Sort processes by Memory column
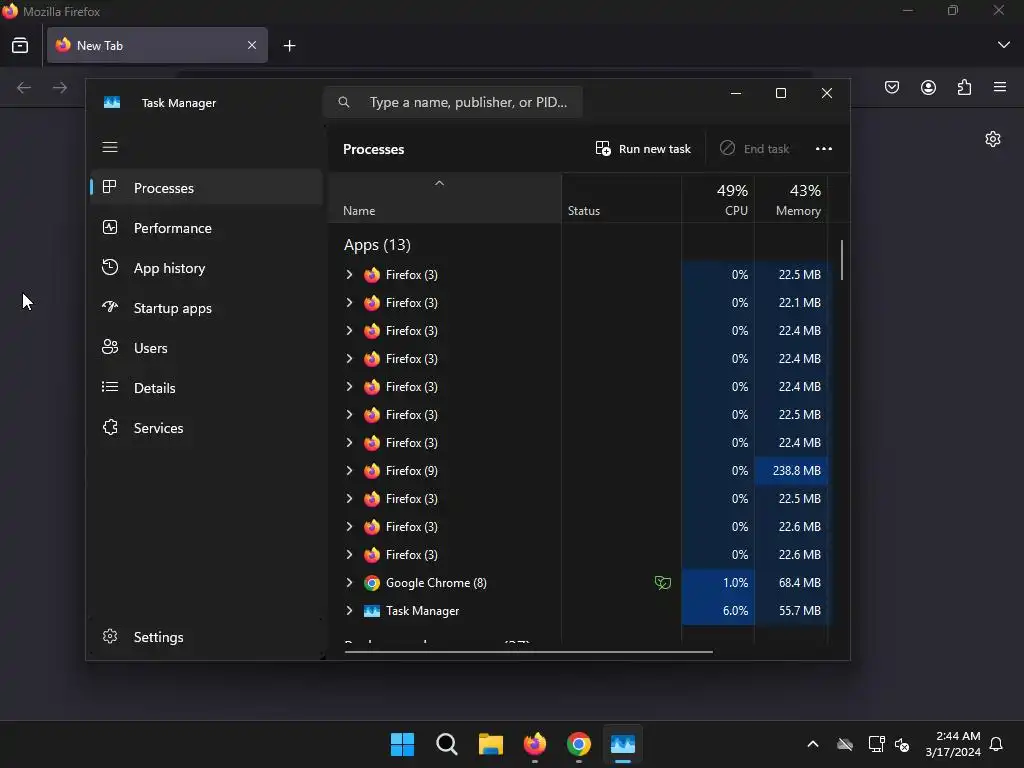Viewport: 1024px width, 768px height. click(x=792, y=199)
